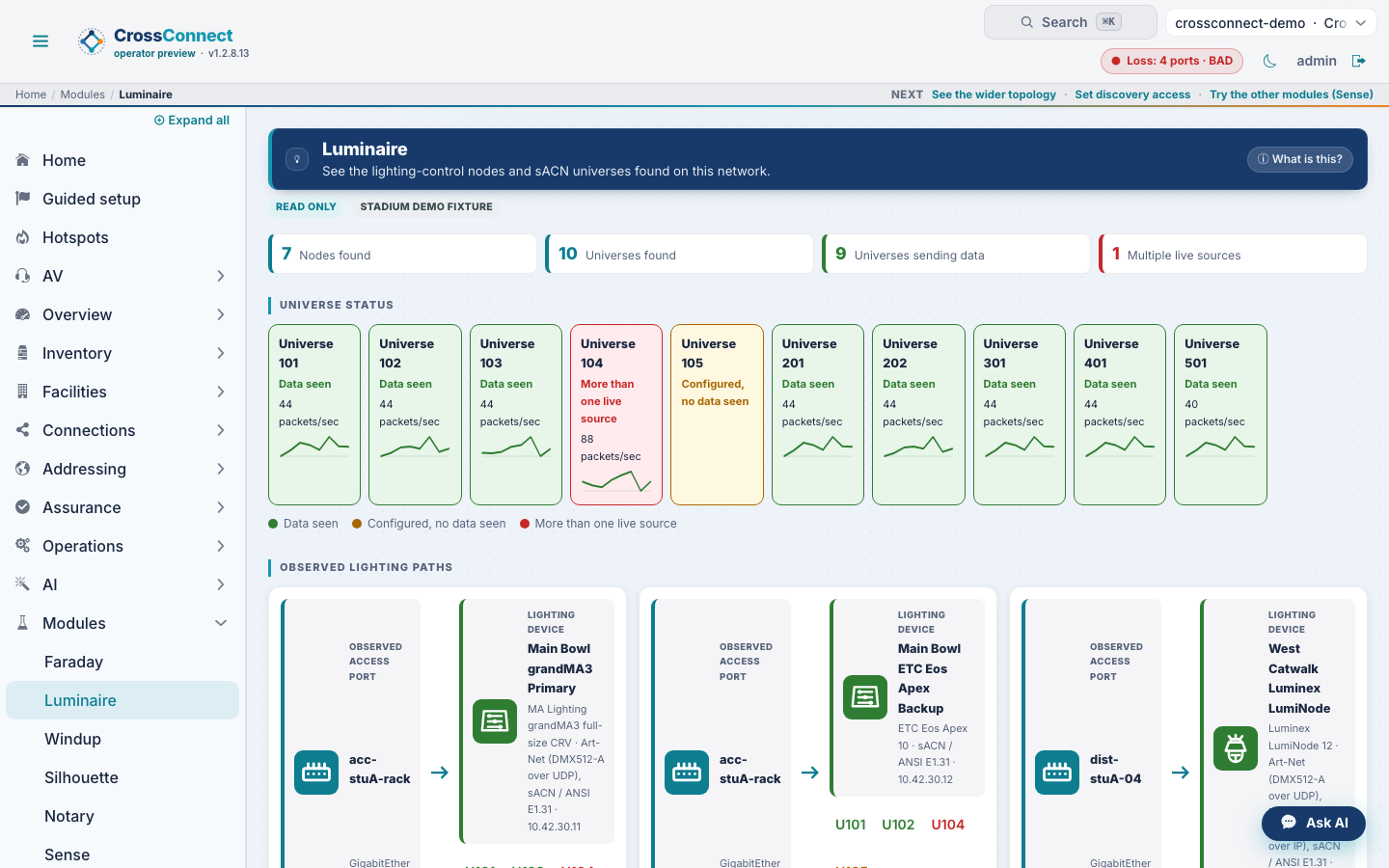Viewport: 1389px width, 868px height.
Task: Open the Ask AI chat button
Action: (1314, 823)
